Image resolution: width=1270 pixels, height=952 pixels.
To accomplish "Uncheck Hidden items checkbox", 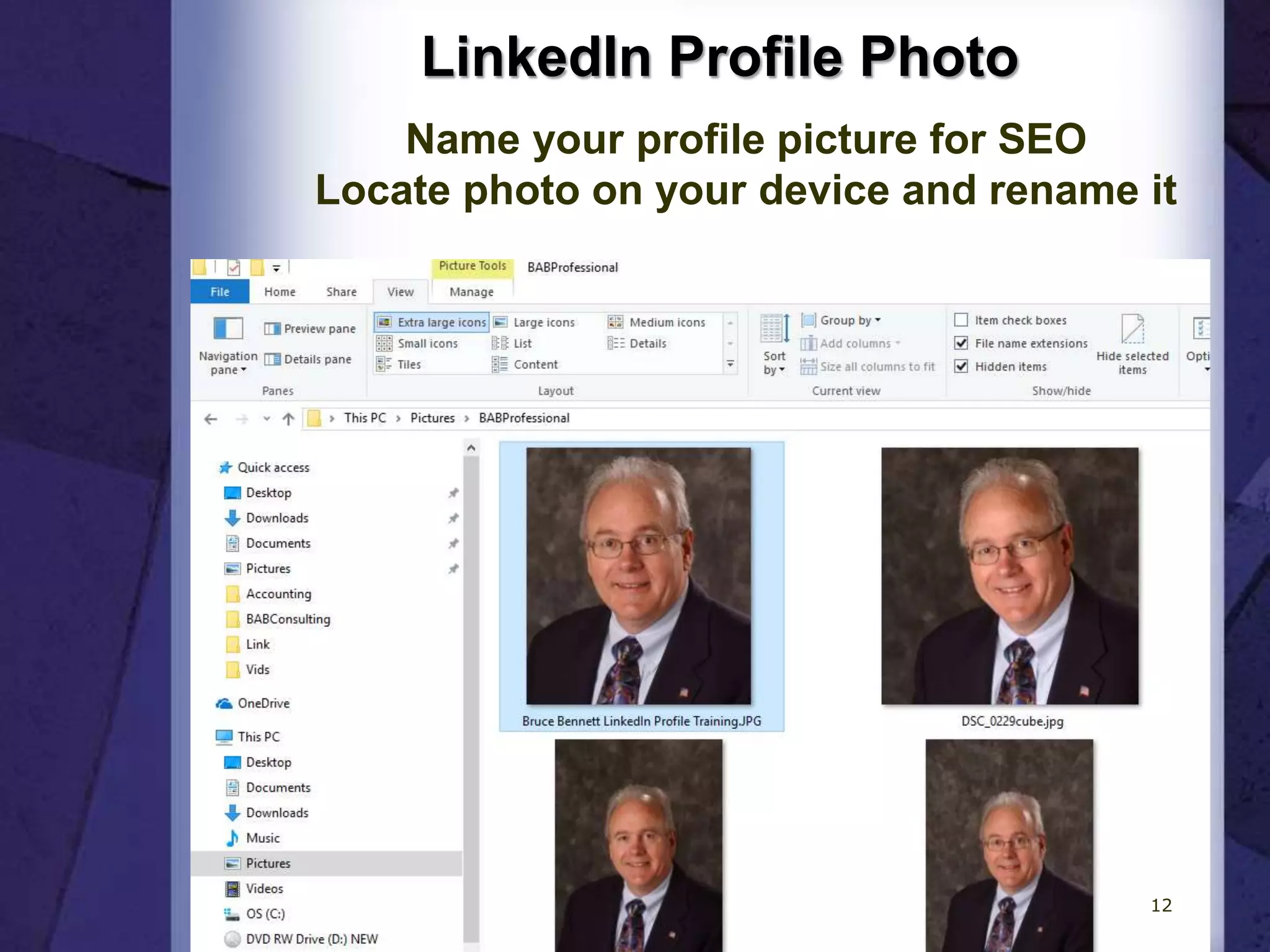I will 961,366.
